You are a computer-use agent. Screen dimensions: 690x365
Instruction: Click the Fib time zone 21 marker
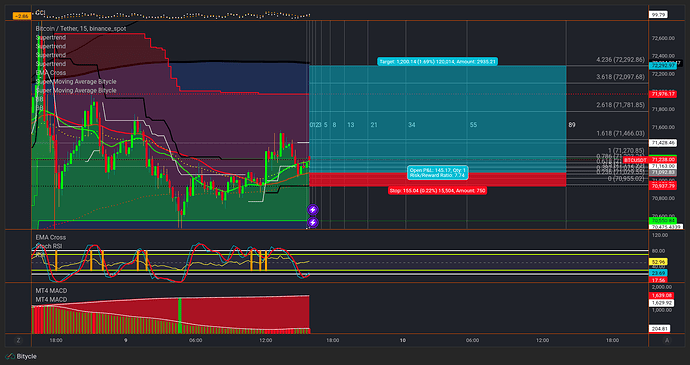[x=374, y=125]
